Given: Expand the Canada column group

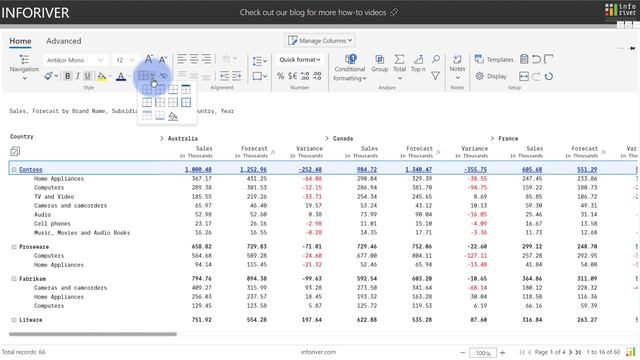Looking at the screenshot, I should tap(327, 138).
